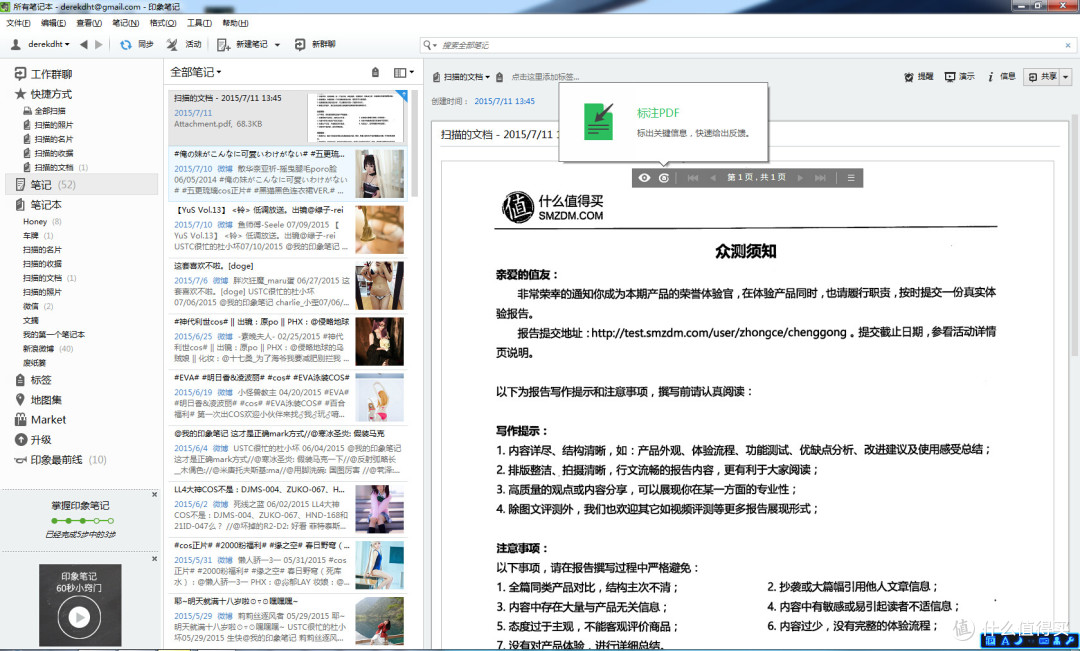The height and width of the screenshot is (651, 1080).
Task: Click the tag filter icon in note list header
Action: click(x=375, y=72)
